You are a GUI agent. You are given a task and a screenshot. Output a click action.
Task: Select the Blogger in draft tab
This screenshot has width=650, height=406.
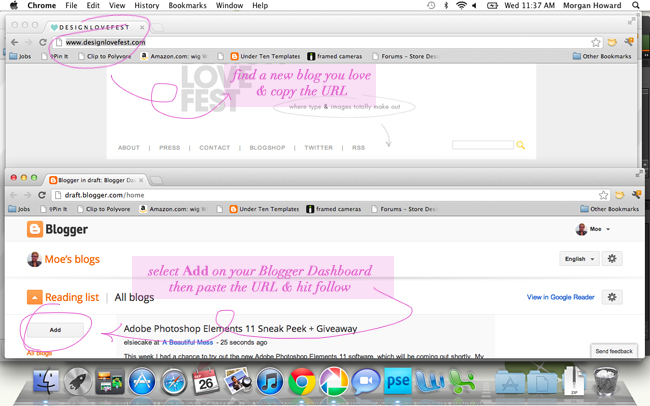(96, 180)
